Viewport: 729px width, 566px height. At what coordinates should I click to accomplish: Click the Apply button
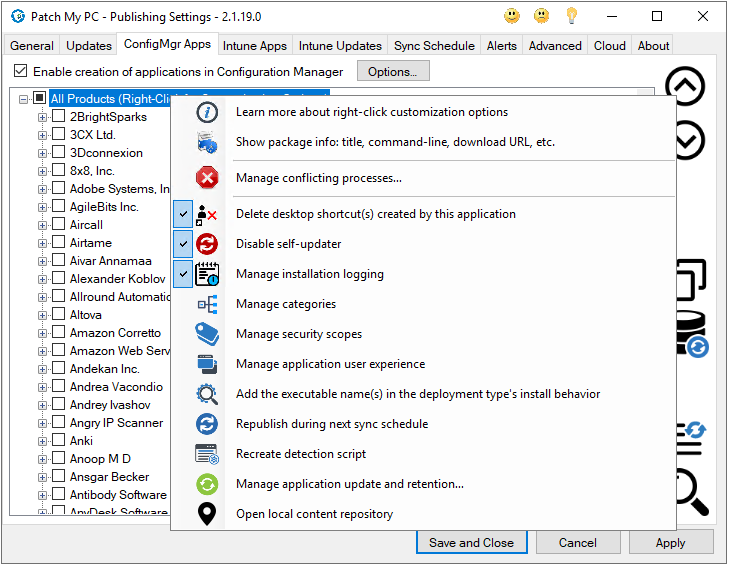tap(671, 543)
